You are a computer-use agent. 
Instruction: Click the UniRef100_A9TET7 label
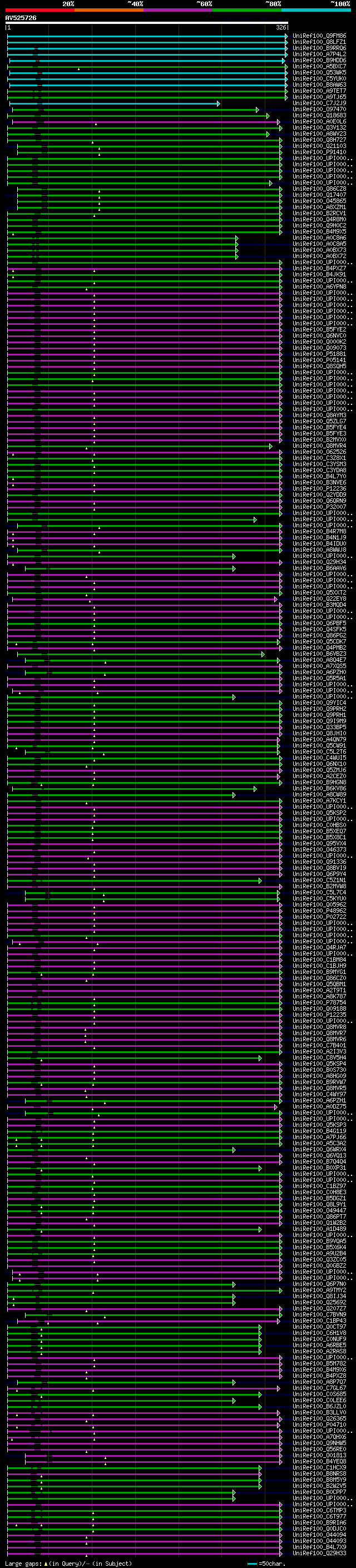pos(319,91)
